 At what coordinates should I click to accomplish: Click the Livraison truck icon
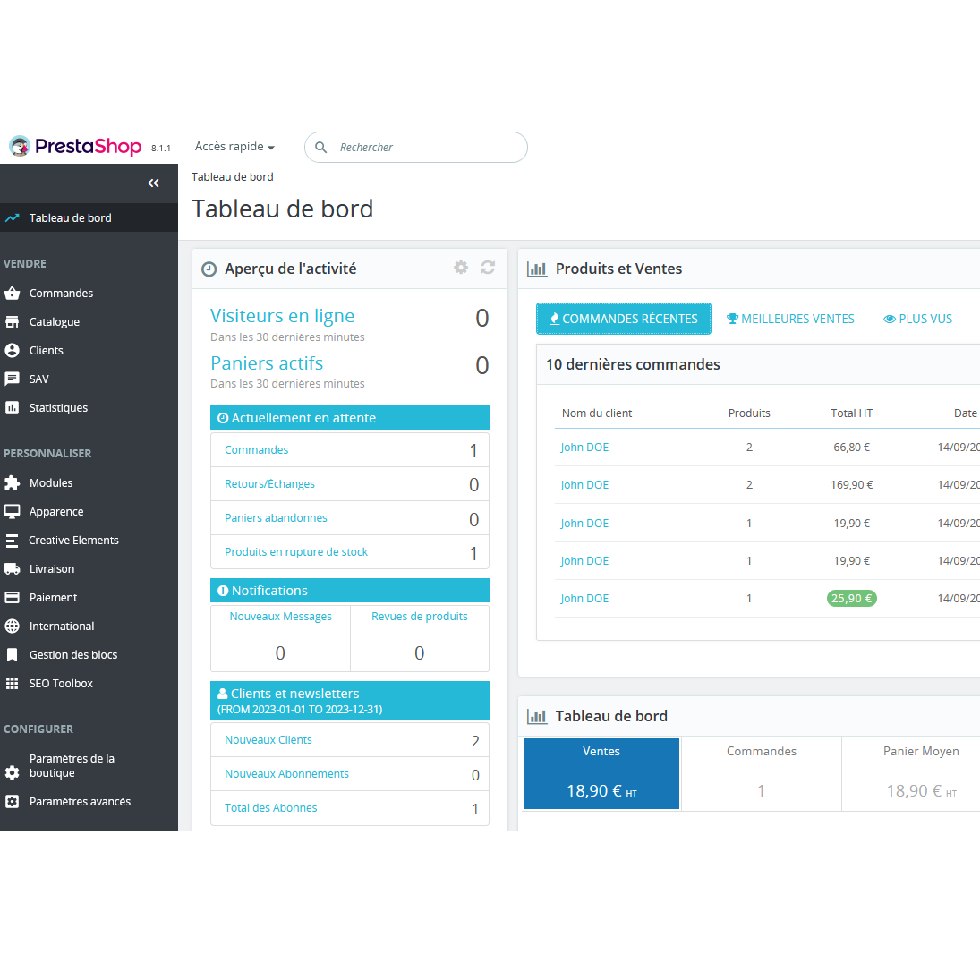[x=12, y=569]
